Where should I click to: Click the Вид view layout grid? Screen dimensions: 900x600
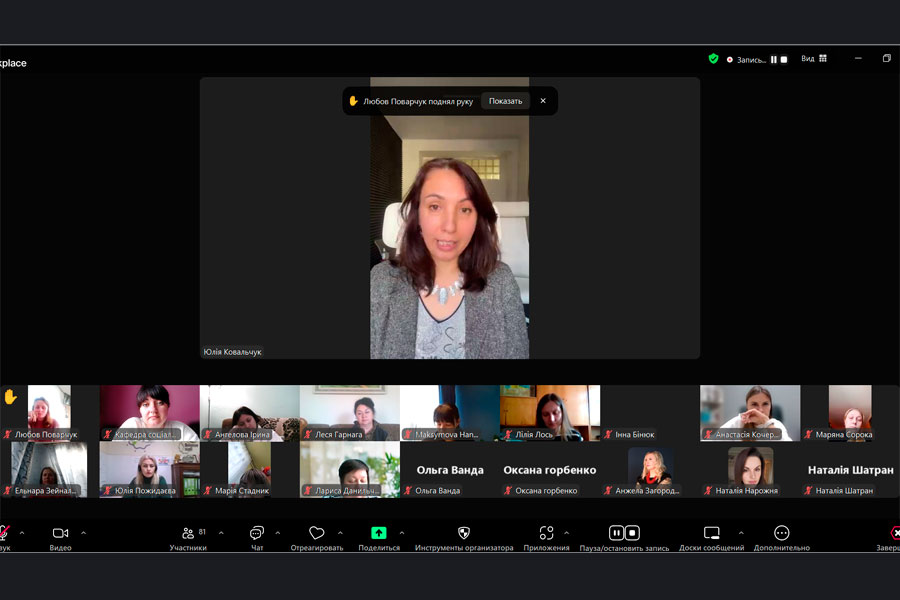pyautogui.click(x=823, y=59)
